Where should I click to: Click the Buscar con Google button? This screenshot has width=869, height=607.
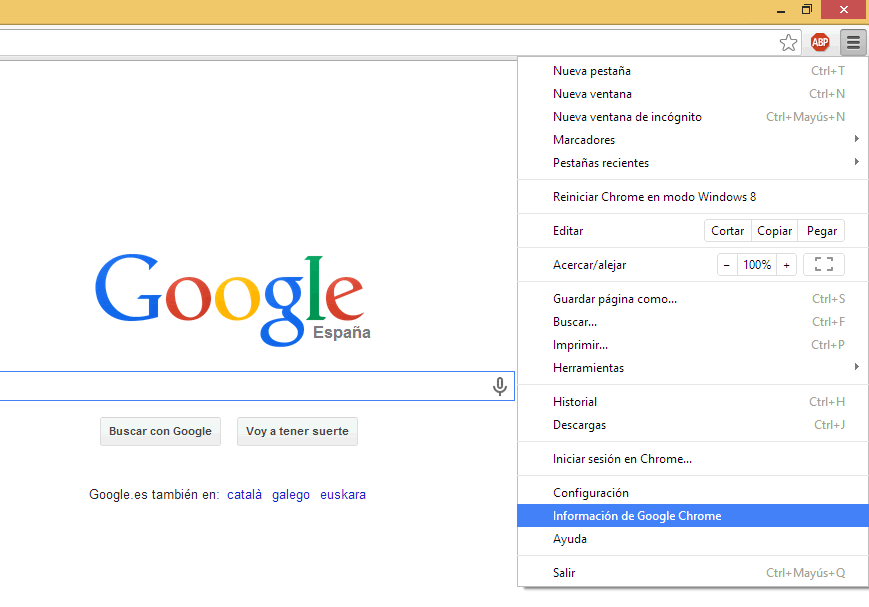(x=160, y=431)
